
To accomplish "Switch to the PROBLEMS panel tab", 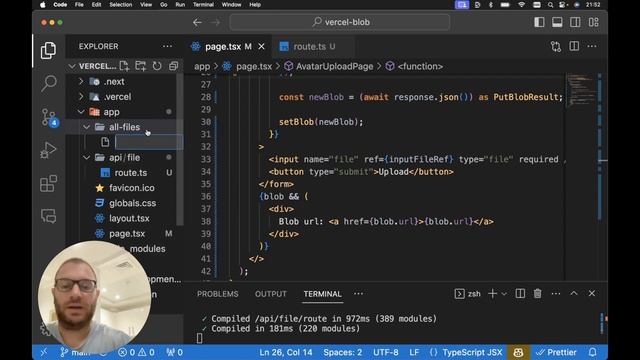I will tap(218, 294).
